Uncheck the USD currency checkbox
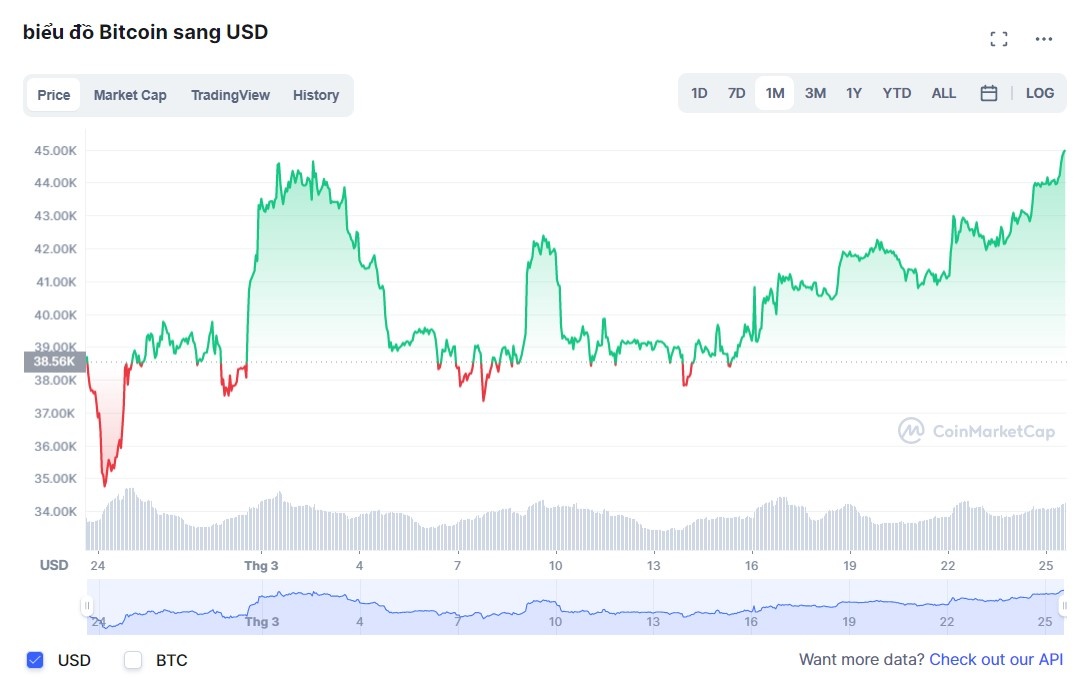 point(35,660)
